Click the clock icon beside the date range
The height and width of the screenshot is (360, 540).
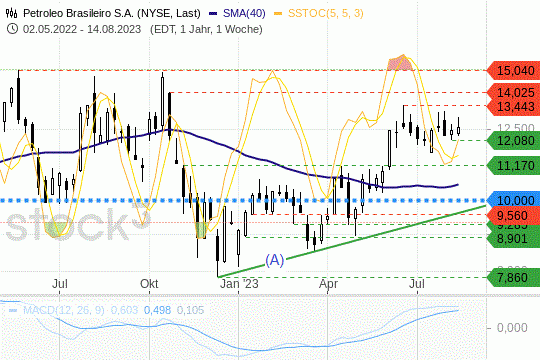tap(12, 29)
